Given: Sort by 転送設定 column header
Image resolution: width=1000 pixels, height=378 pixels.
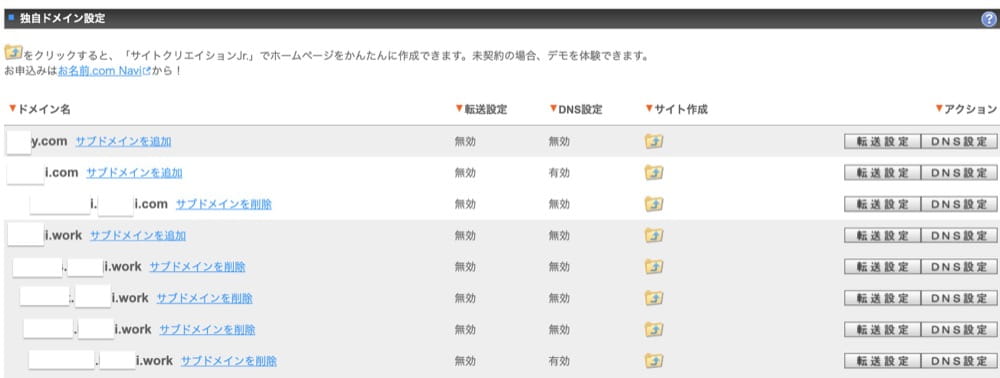Looking at the screenshot, I should [x=481, y=109].
